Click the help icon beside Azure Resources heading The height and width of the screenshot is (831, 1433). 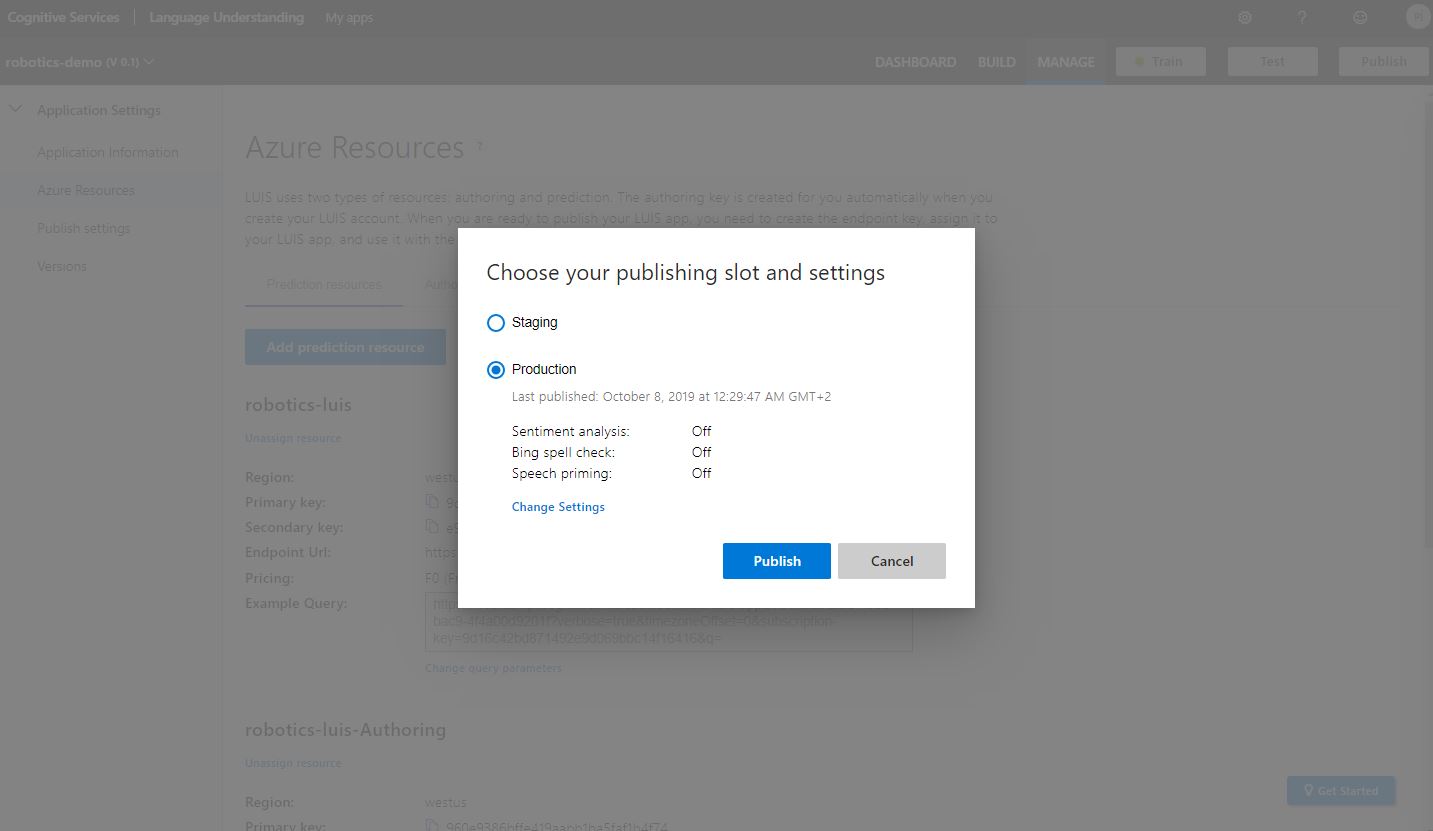(x=480, y=147)
